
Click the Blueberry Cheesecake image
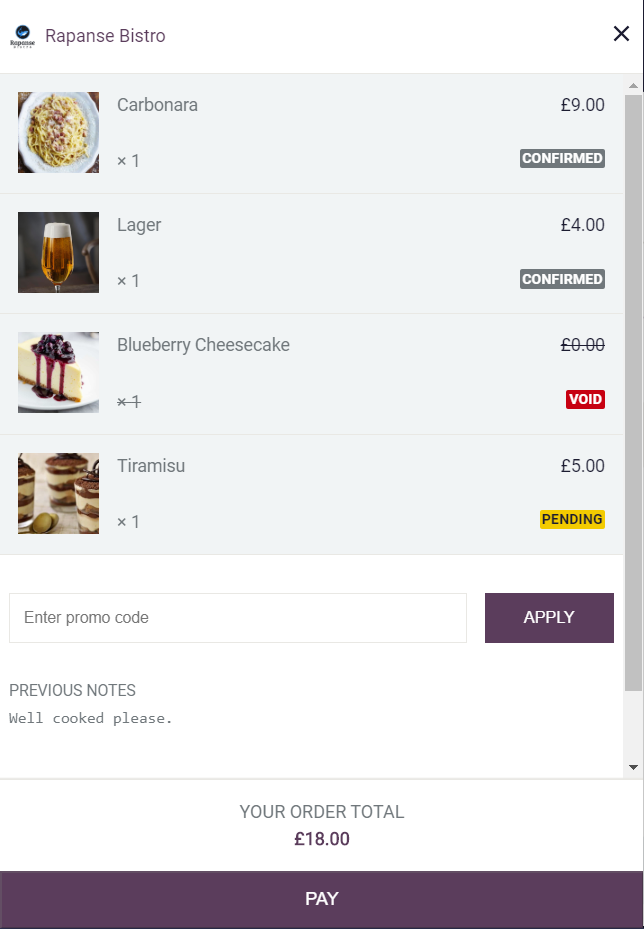(x=58, y=372)
